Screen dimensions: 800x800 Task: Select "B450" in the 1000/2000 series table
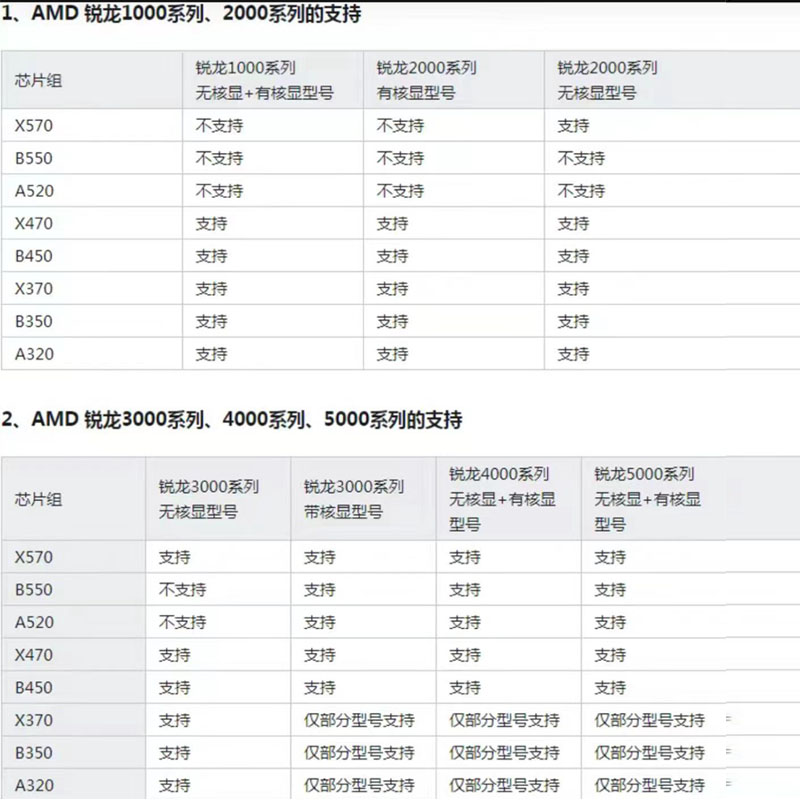(34, 256)
